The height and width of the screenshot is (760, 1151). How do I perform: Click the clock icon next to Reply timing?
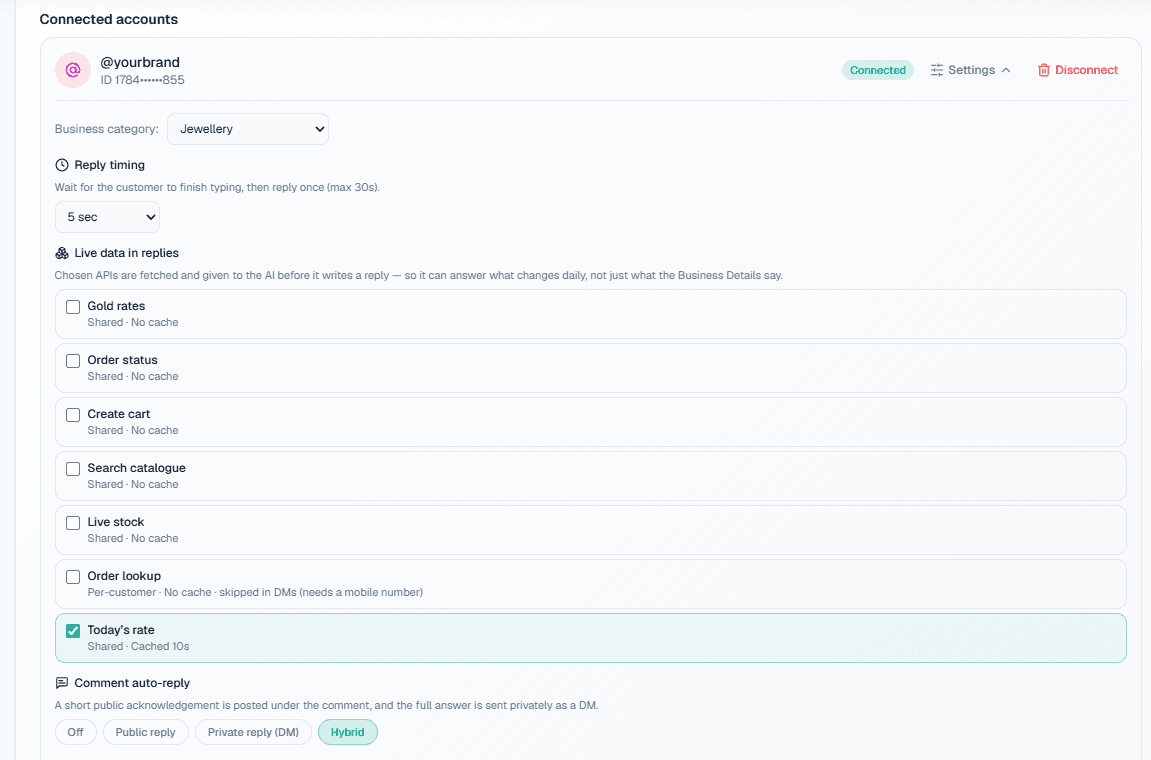pyautogui.click(x=62, y=165)
